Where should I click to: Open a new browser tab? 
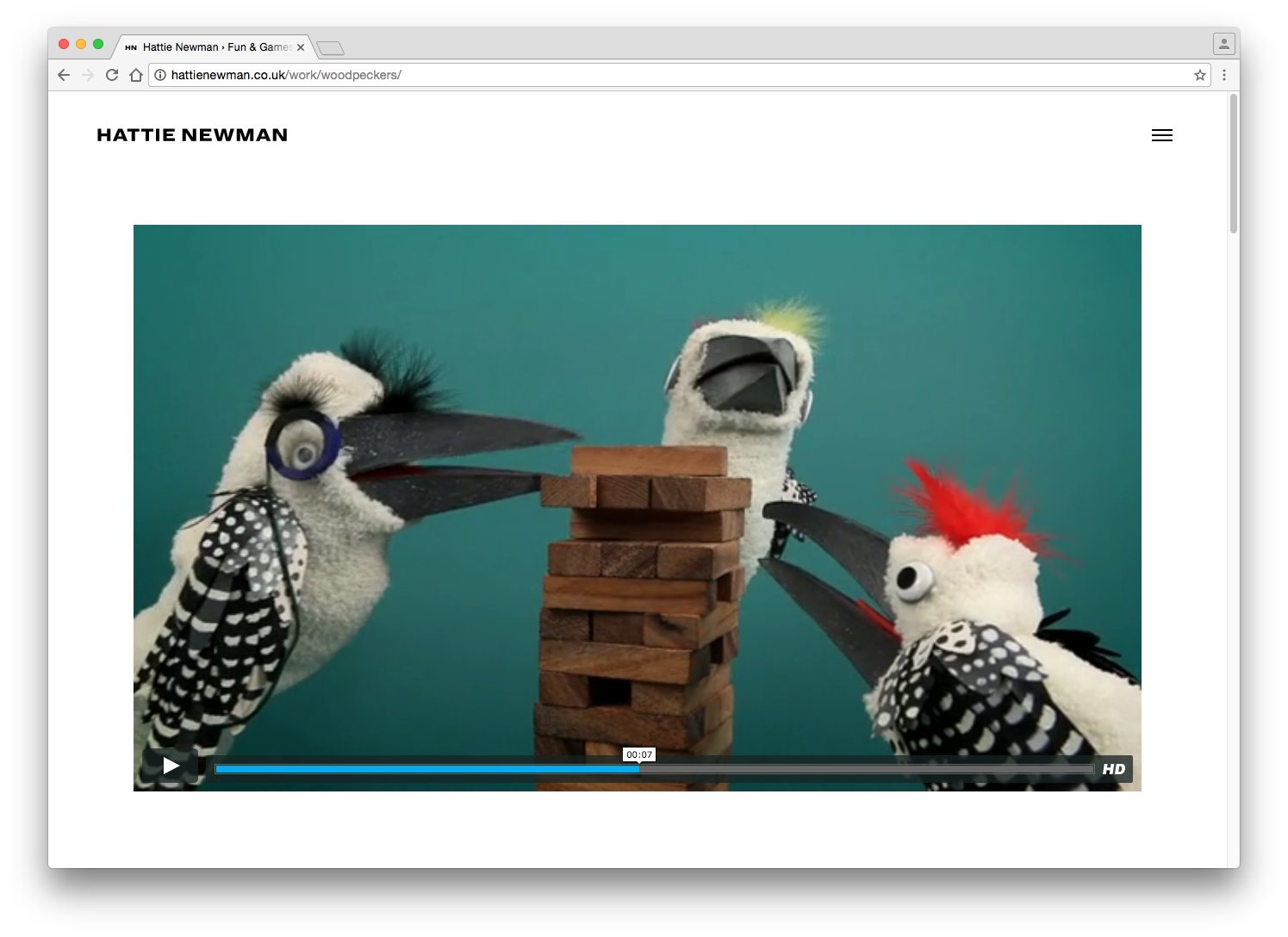[x=330, y=48]
